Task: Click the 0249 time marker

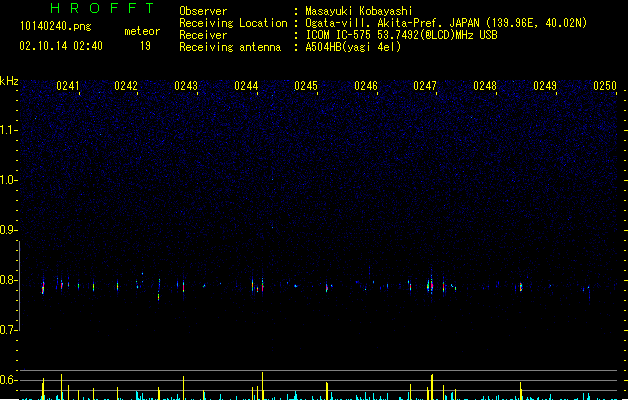Action: pyautogui.click(x=545, y=86)
